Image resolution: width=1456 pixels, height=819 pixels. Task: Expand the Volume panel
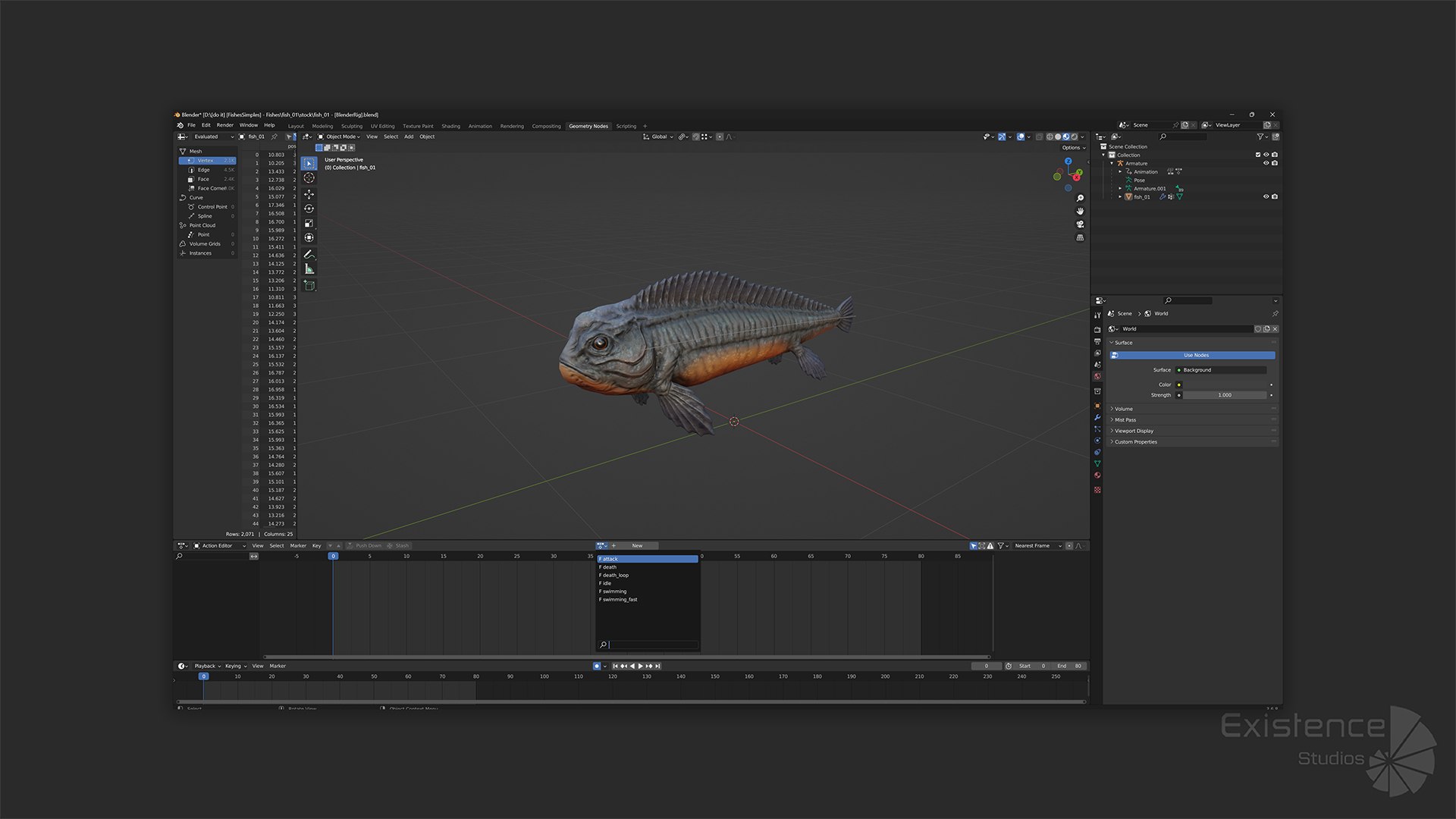(x=1193, y=409)
